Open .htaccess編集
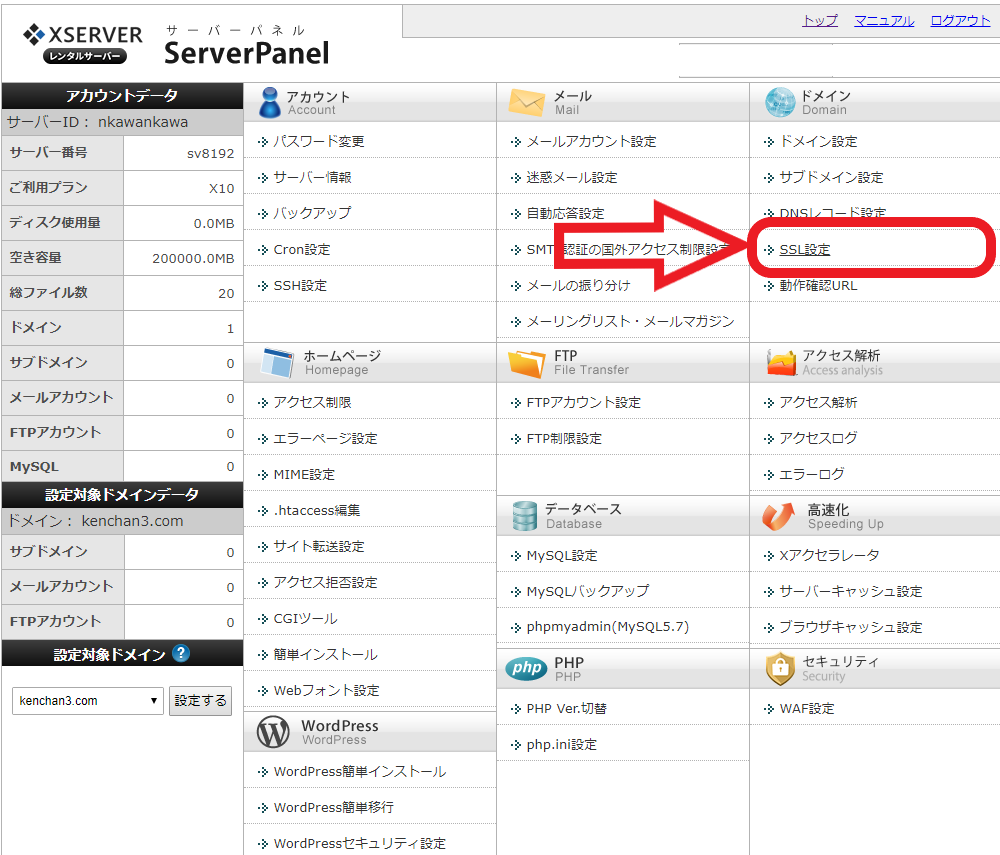This screenshot has height=855, width=1000. tap(317, 511)
